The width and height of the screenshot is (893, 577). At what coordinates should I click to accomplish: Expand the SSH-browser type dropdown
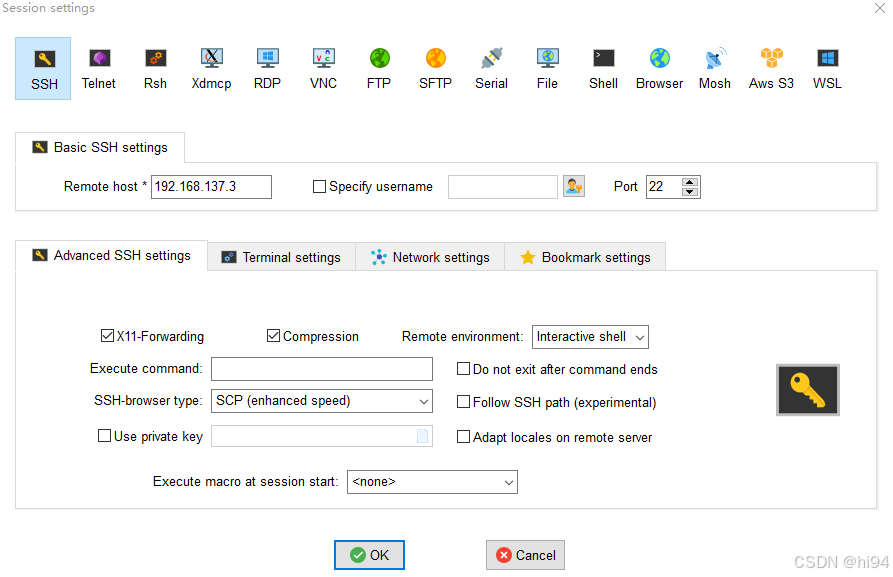(x=322, y=401)
